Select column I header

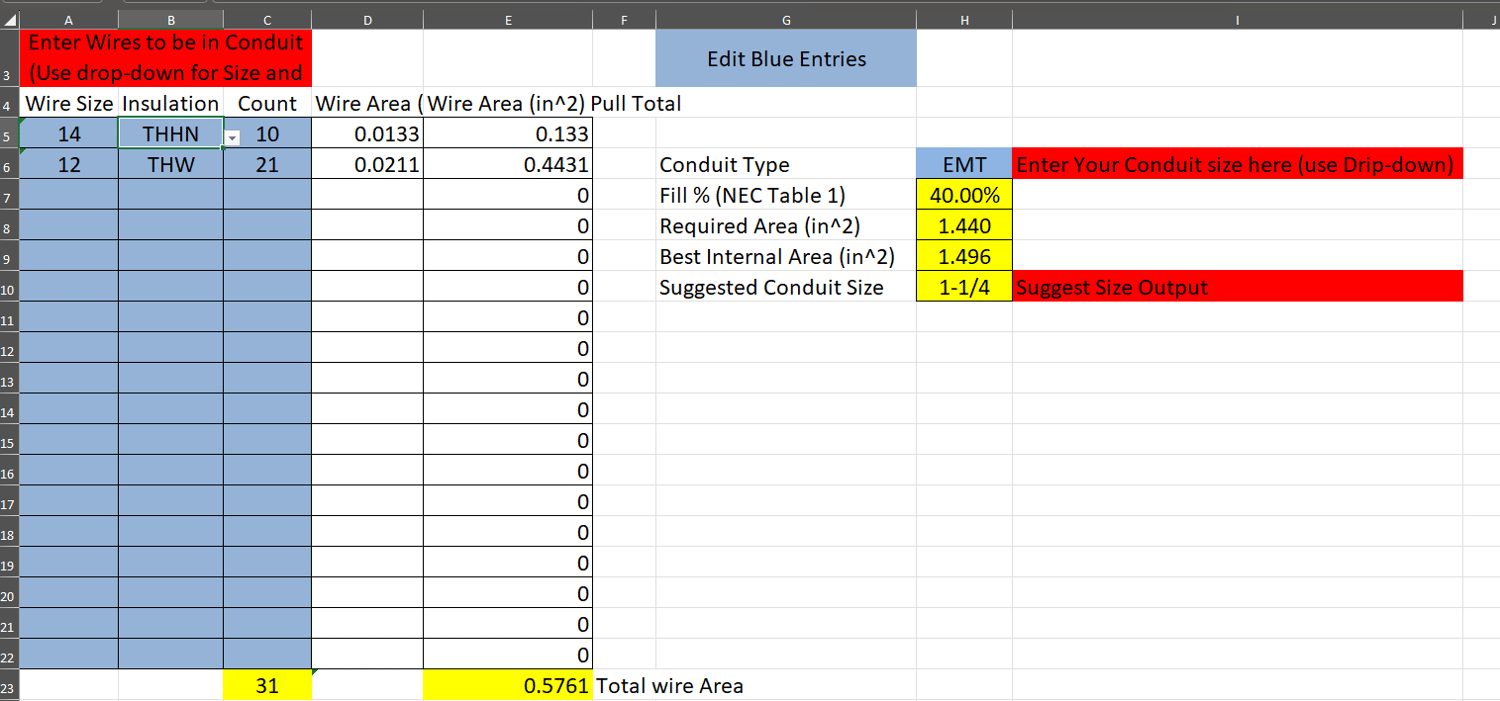click(x=1238, y=19)
